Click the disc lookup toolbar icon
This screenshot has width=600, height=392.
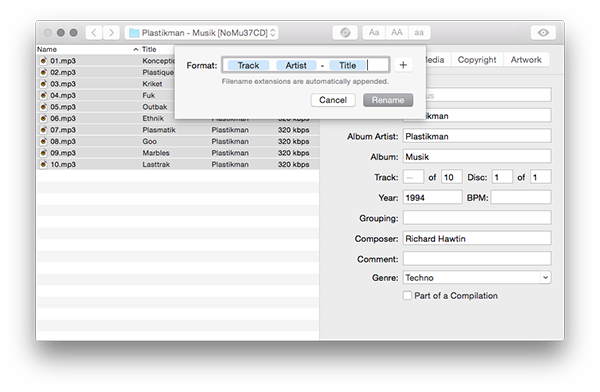pos(345,33)
